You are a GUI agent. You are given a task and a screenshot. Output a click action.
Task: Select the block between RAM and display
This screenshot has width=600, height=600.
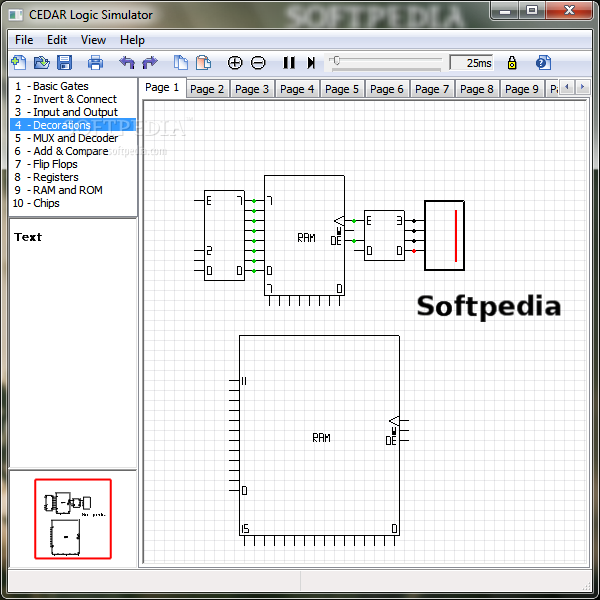384,235
